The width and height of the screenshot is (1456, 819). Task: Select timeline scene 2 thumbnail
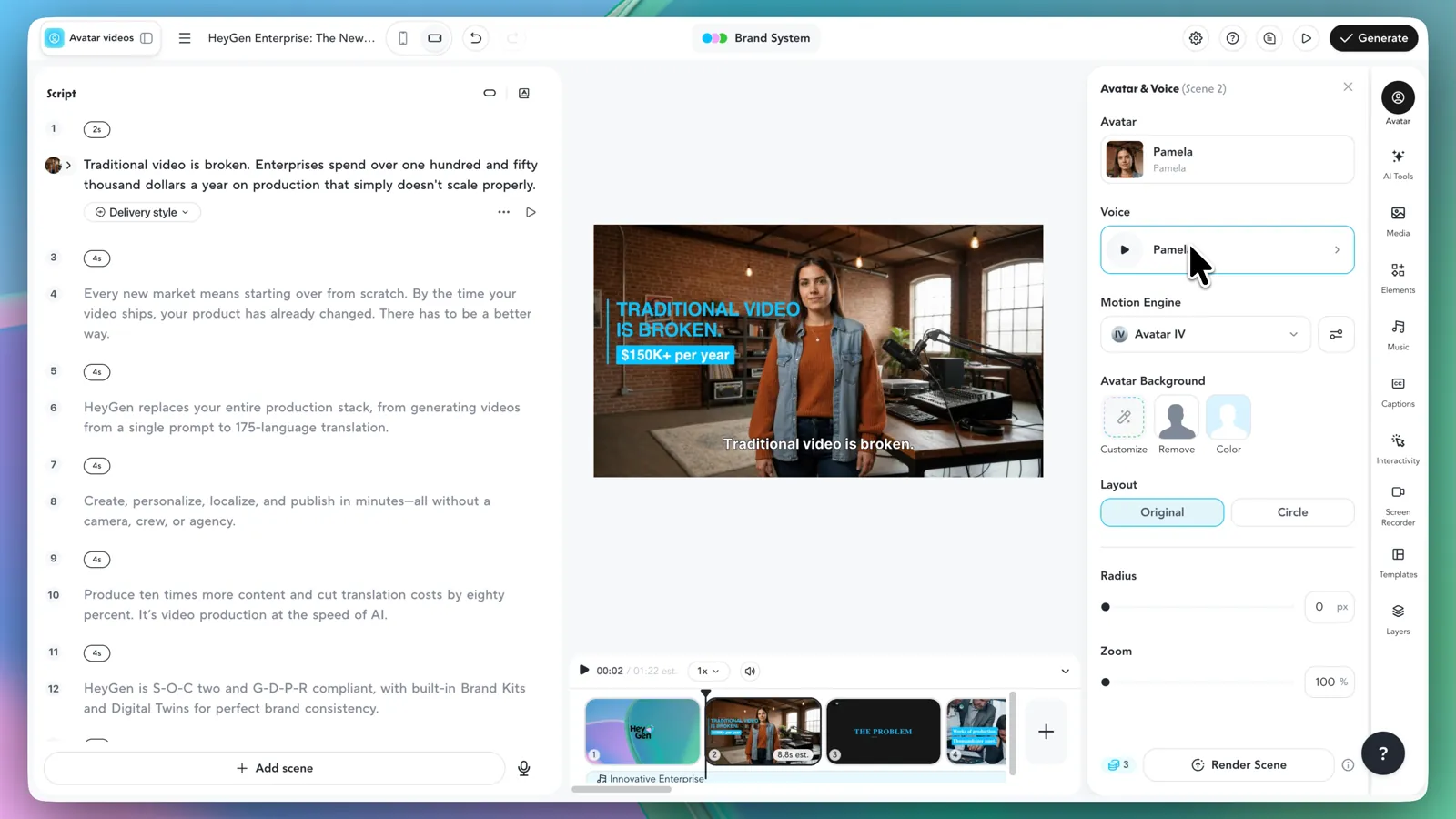pos(763,732)
